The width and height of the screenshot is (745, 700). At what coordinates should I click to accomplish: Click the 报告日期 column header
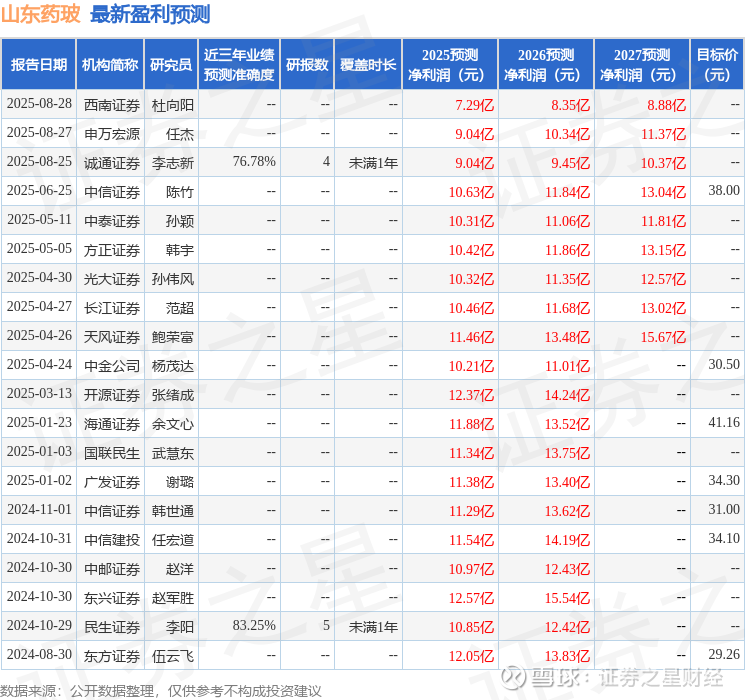38,65
